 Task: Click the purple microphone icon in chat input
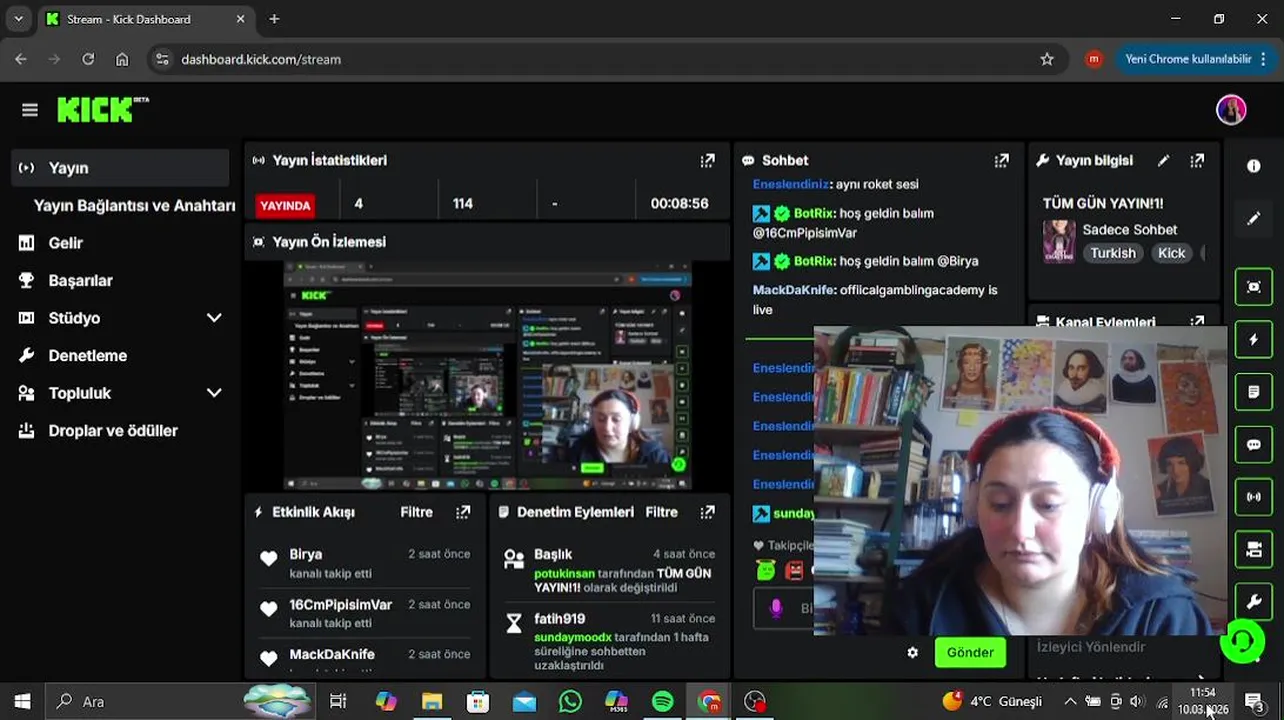point(776,608)
